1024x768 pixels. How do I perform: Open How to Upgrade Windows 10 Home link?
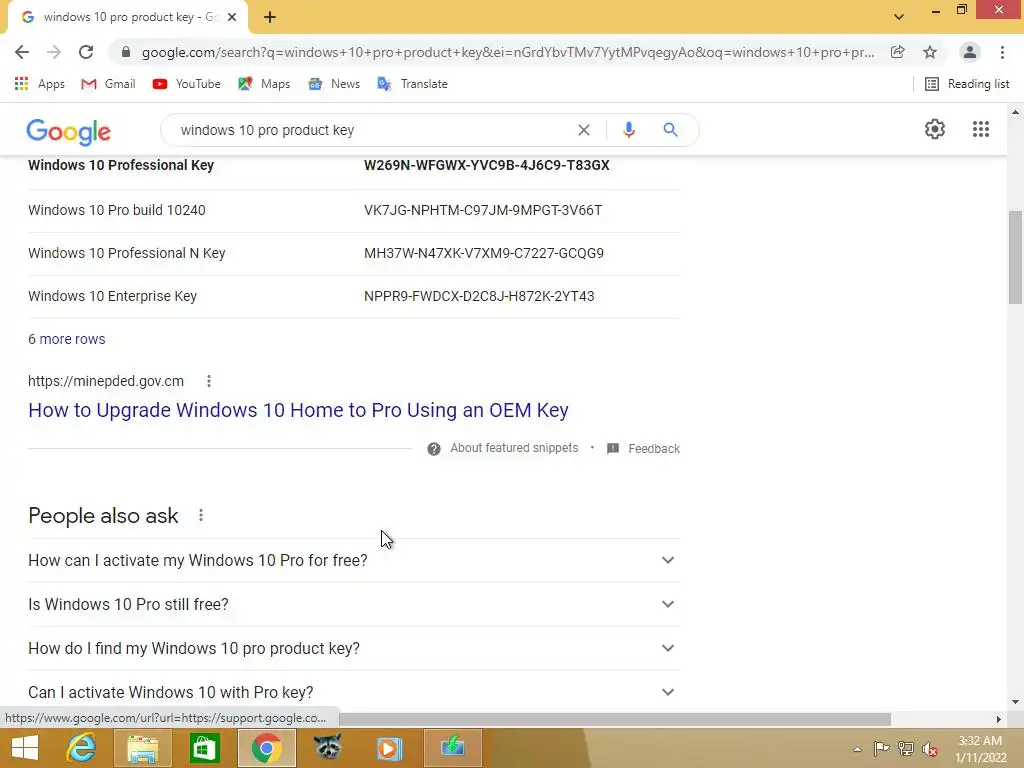298,410
